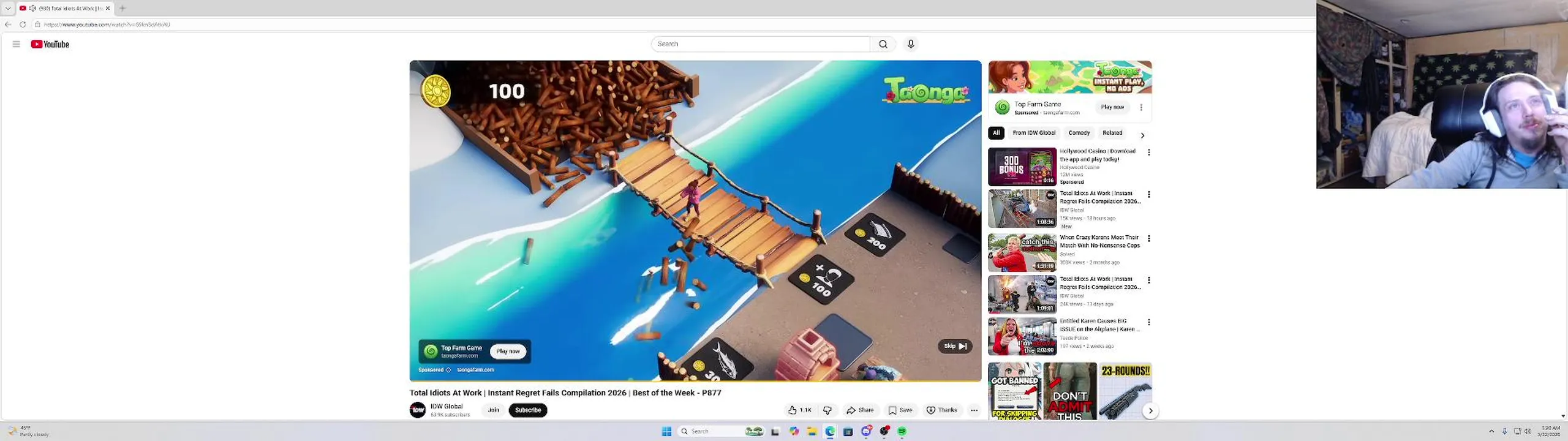Open the Windows Start menu
Viewport: 1568px width, 441px height.
tap(666, 431)
